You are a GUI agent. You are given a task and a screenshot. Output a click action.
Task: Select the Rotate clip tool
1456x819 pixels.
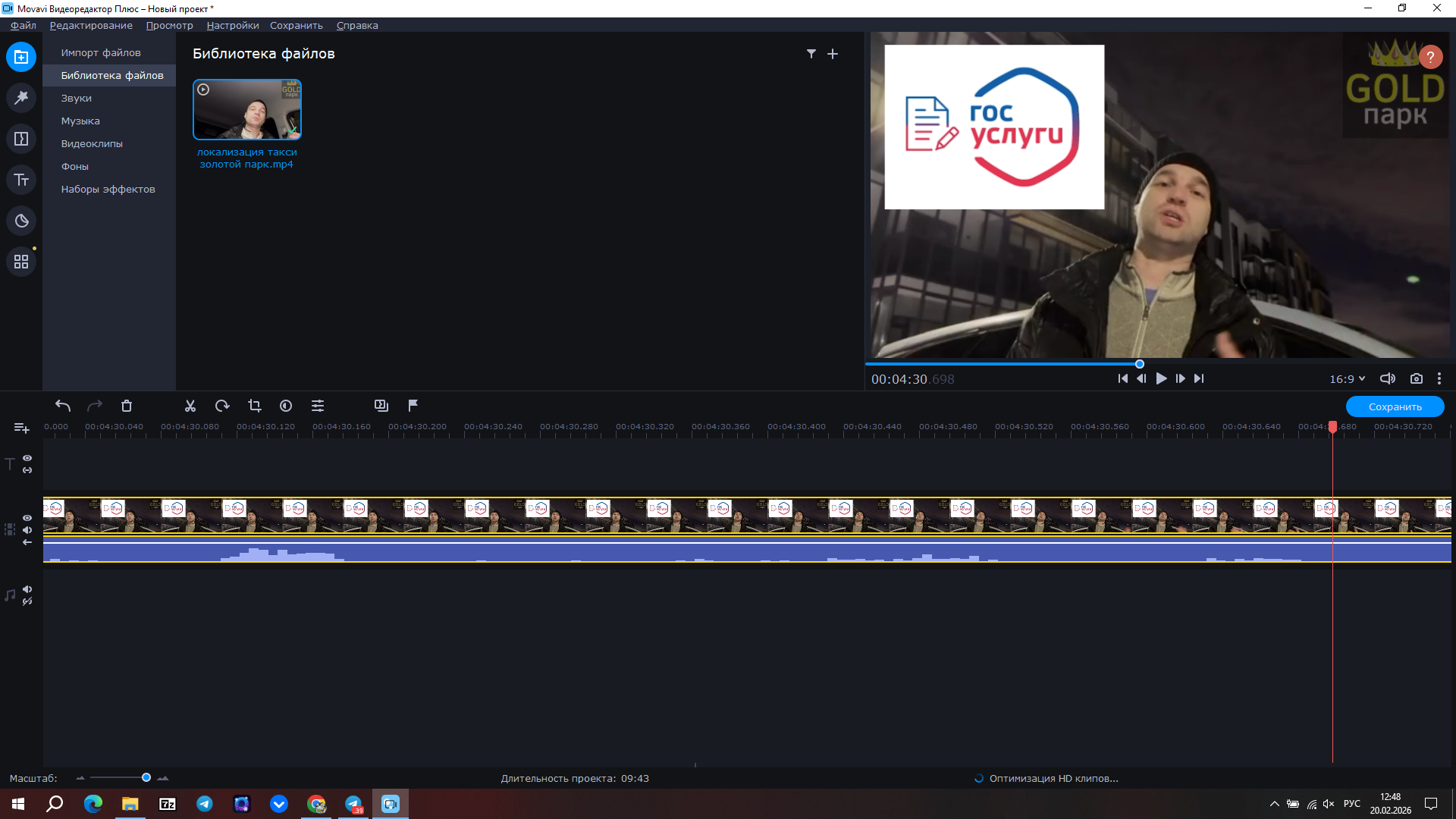click(222, 406)
